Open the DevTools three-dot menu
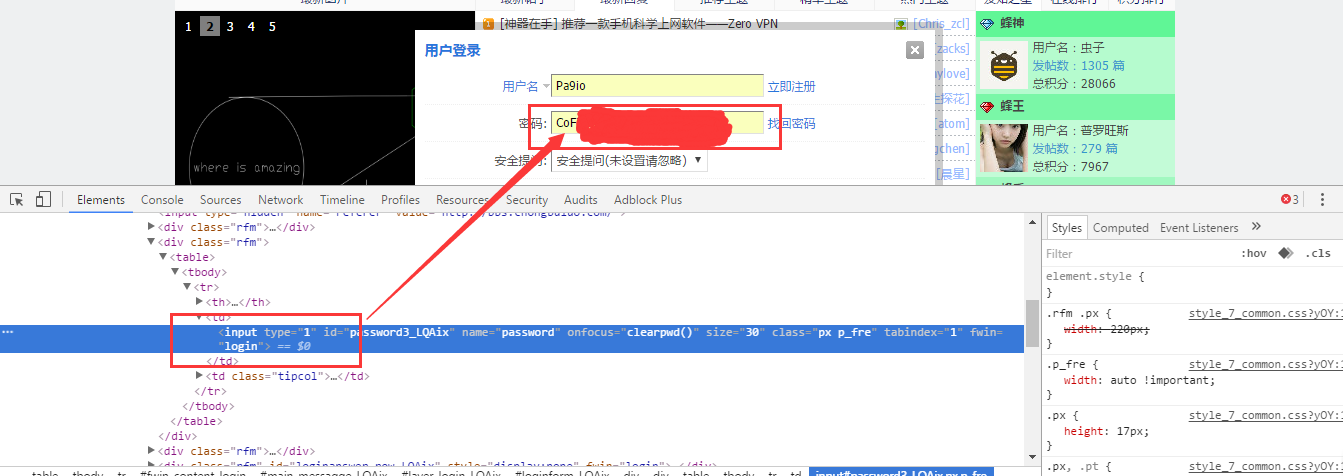 click(1323, 199)
